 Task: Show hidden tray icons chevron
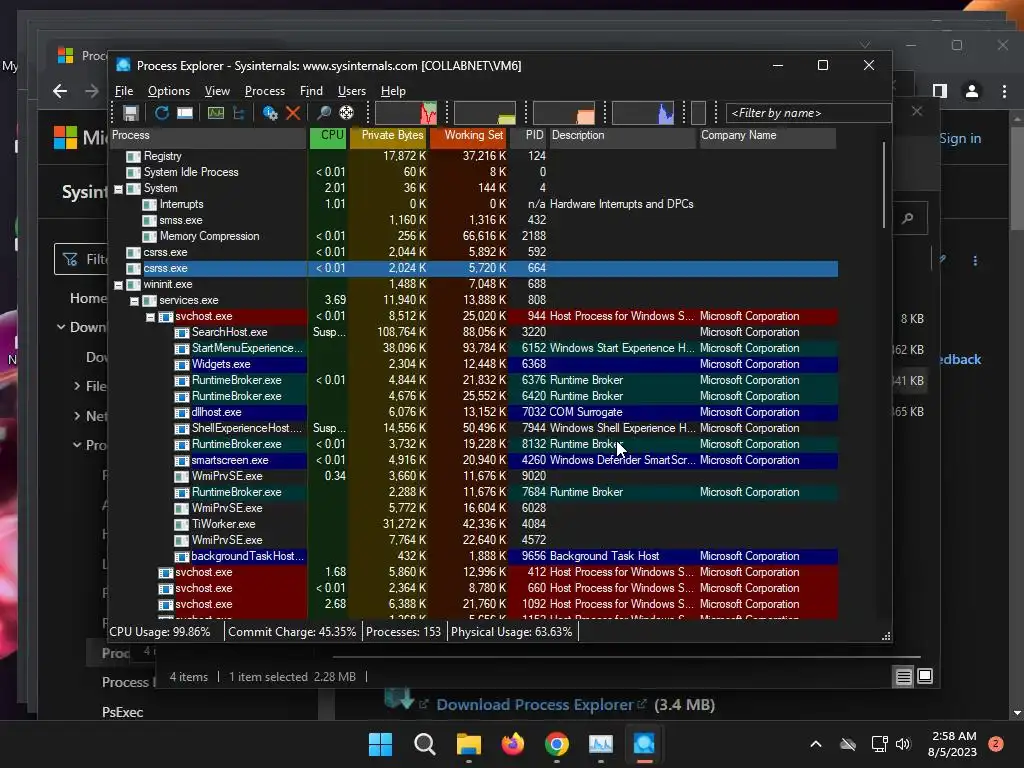coord(816,744)
